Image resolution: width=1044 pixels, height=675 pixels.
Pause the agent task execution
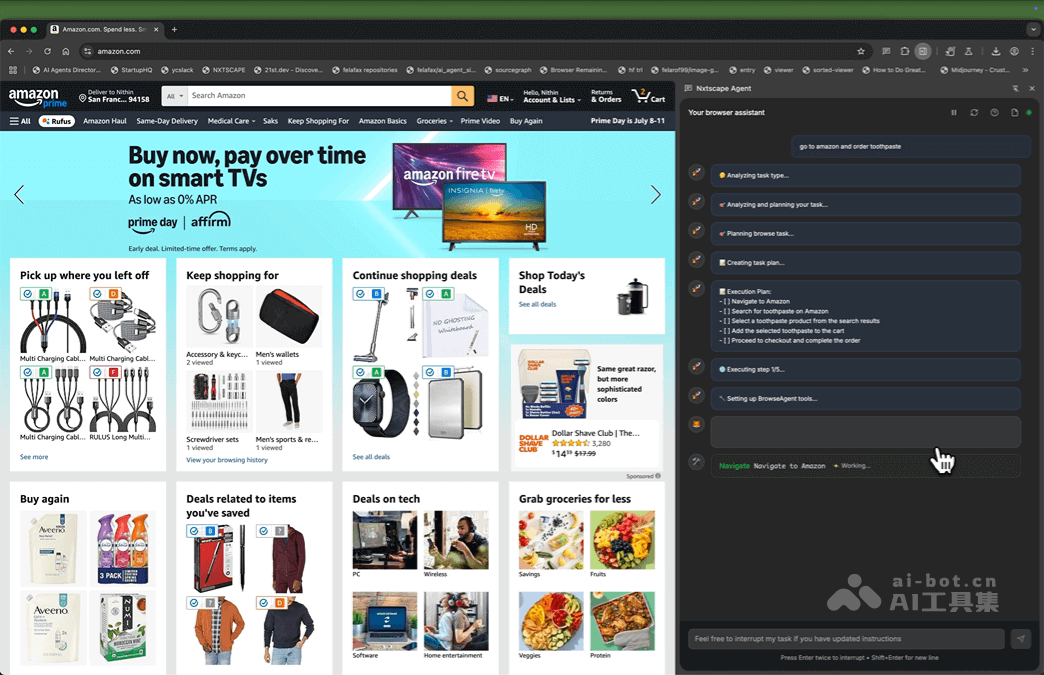[x=954, y=112]
